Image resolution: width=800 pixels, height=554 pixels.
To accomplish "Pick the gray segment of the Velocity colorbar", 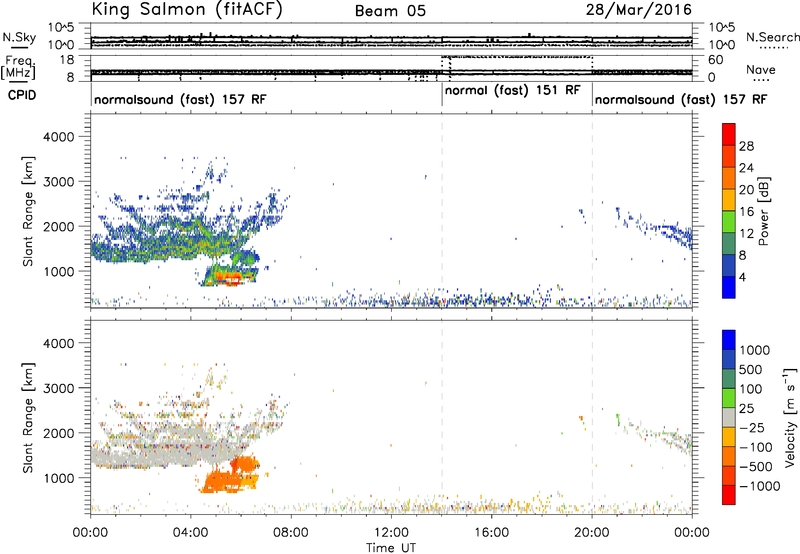I will (x=729, y=418).
